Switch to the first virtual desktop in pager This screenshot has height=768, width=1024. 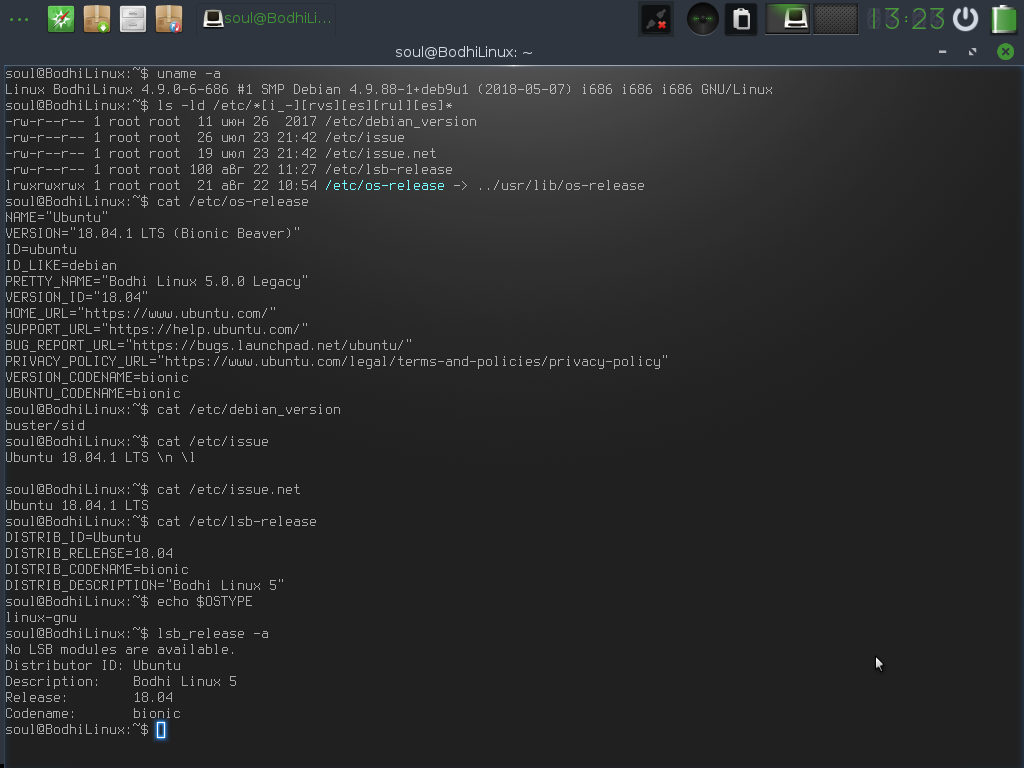pyautogui.click(x=788, y=19)
